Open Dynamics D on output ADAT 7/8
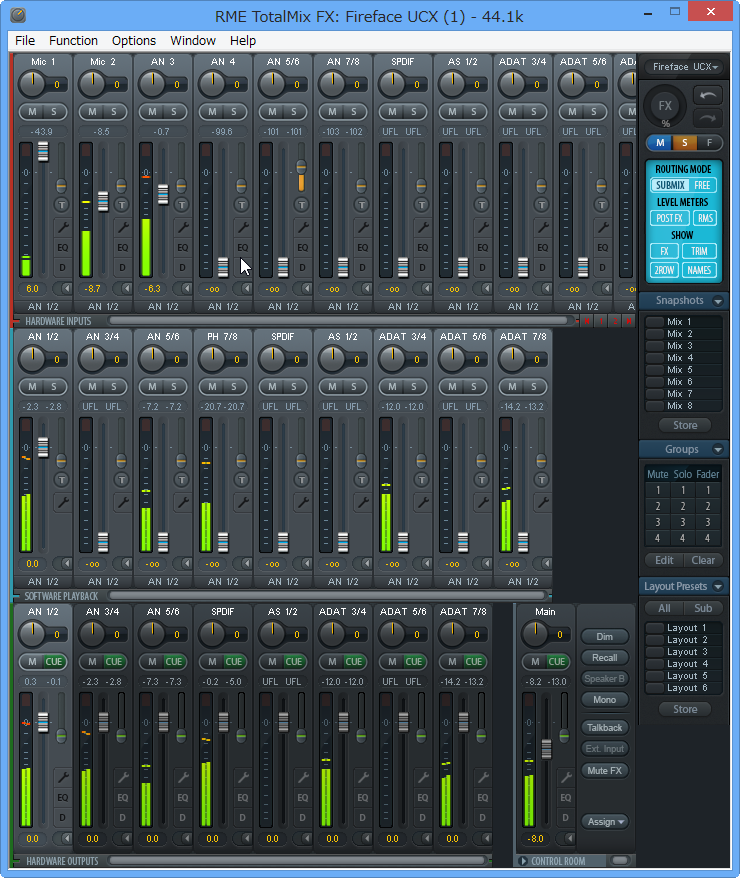Viewport: 740px width, 878px height. click(483, 818)
